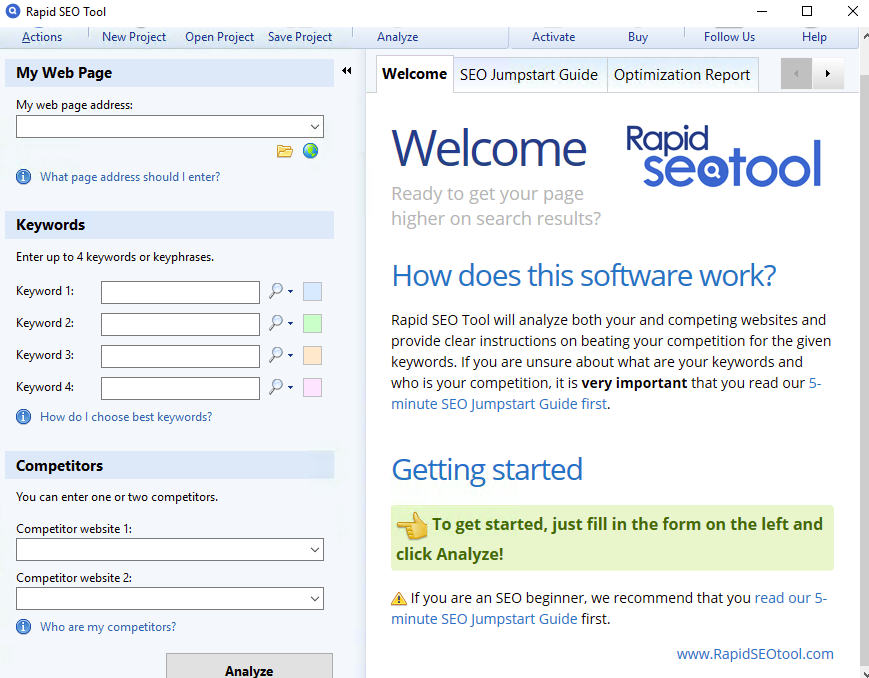Click the 'Getting started' heading
The width and height of the screenshot is (869, 678).
click(487, 470)
